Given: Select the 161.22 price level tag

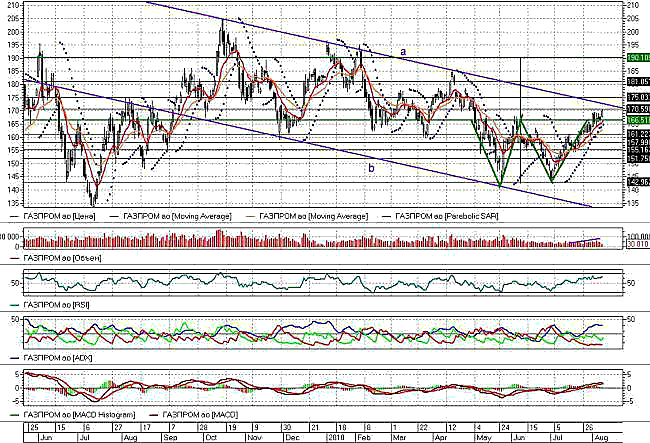Looking at the screenshot, I should click(x=638, y=134).
